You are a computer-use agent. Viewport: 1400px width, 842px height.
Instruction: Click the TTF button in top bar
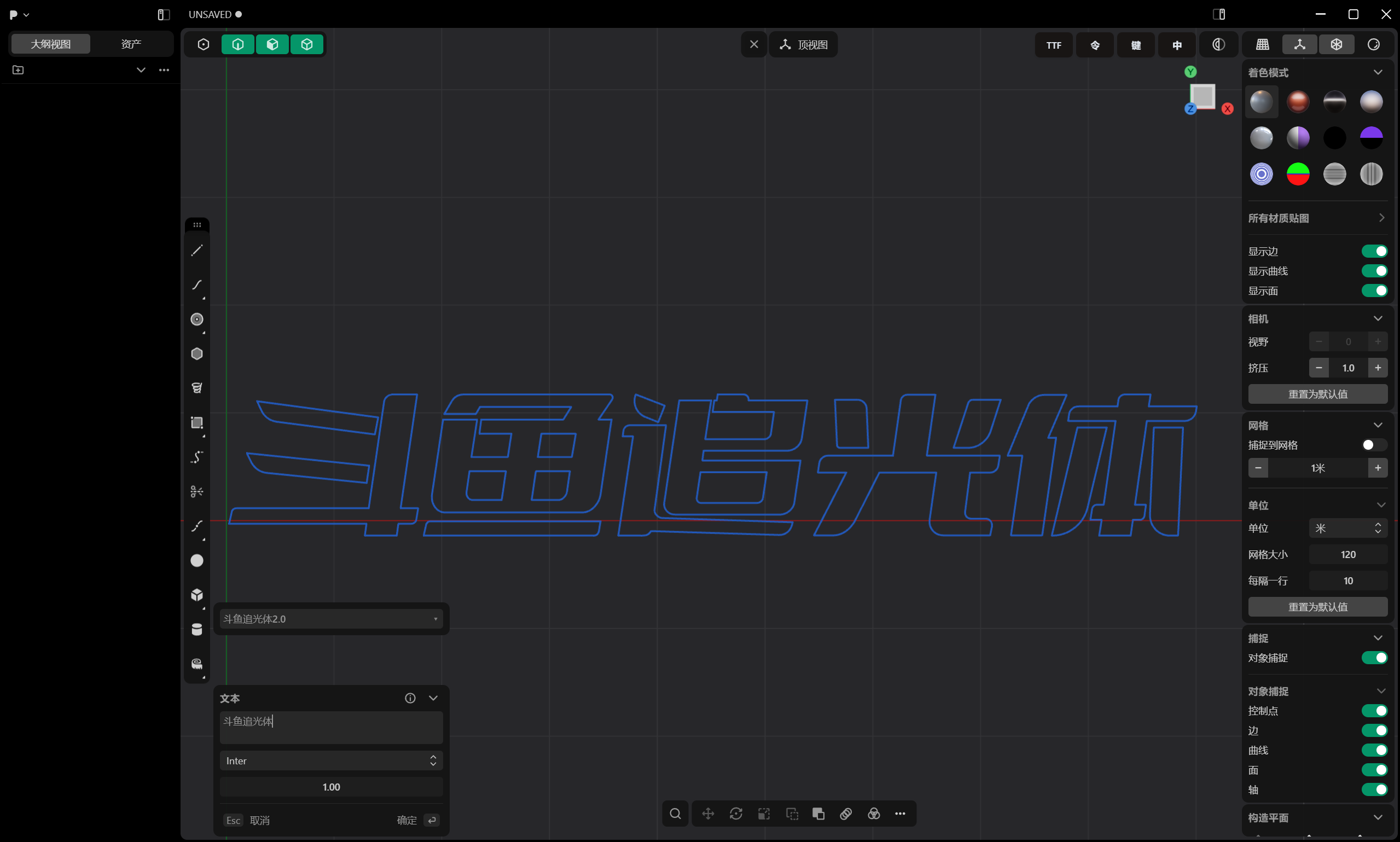pyautogui.click(x=1053, y=45)
